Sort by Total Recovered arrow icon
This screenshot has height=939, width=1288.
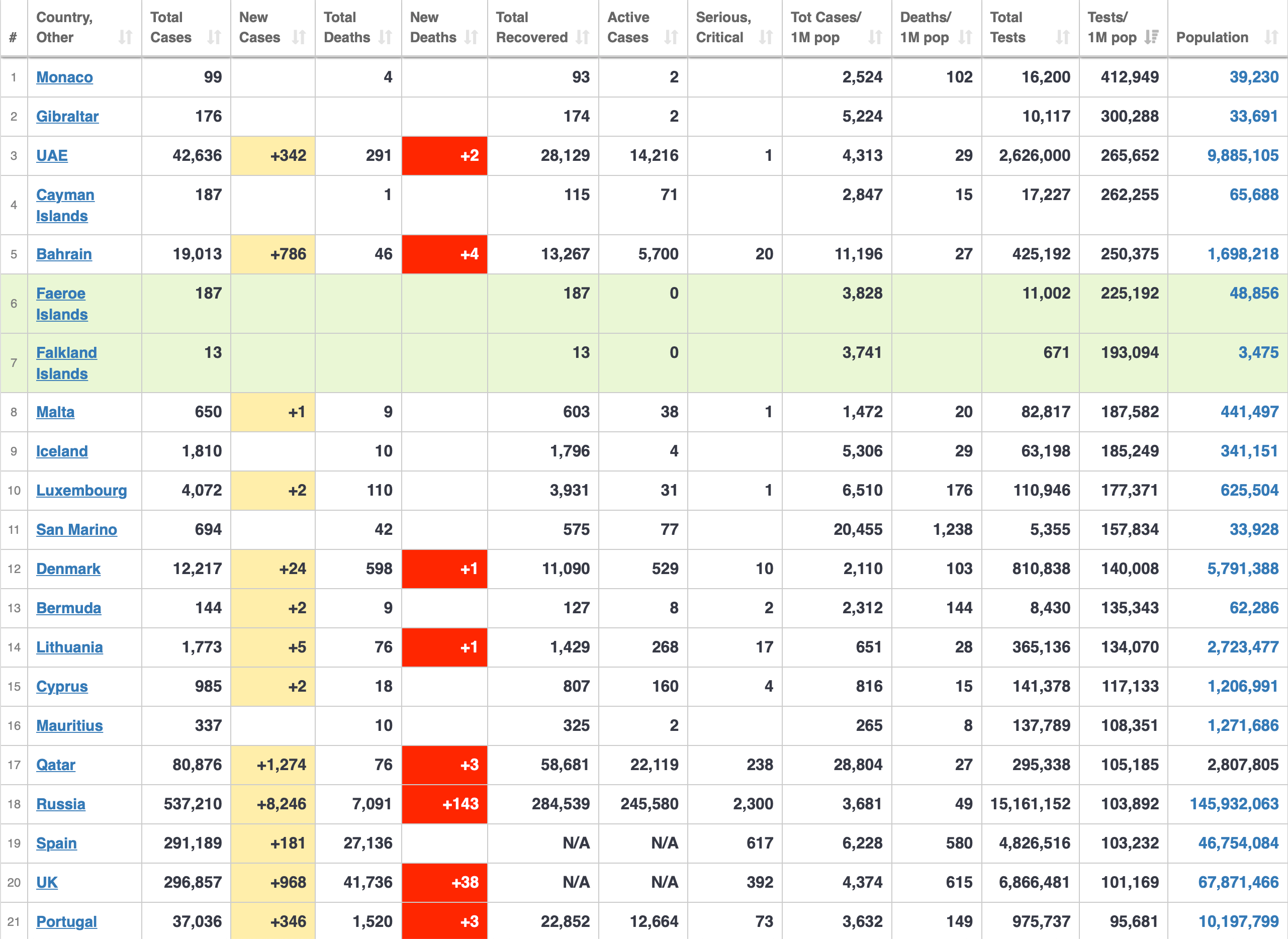point(583,38)
